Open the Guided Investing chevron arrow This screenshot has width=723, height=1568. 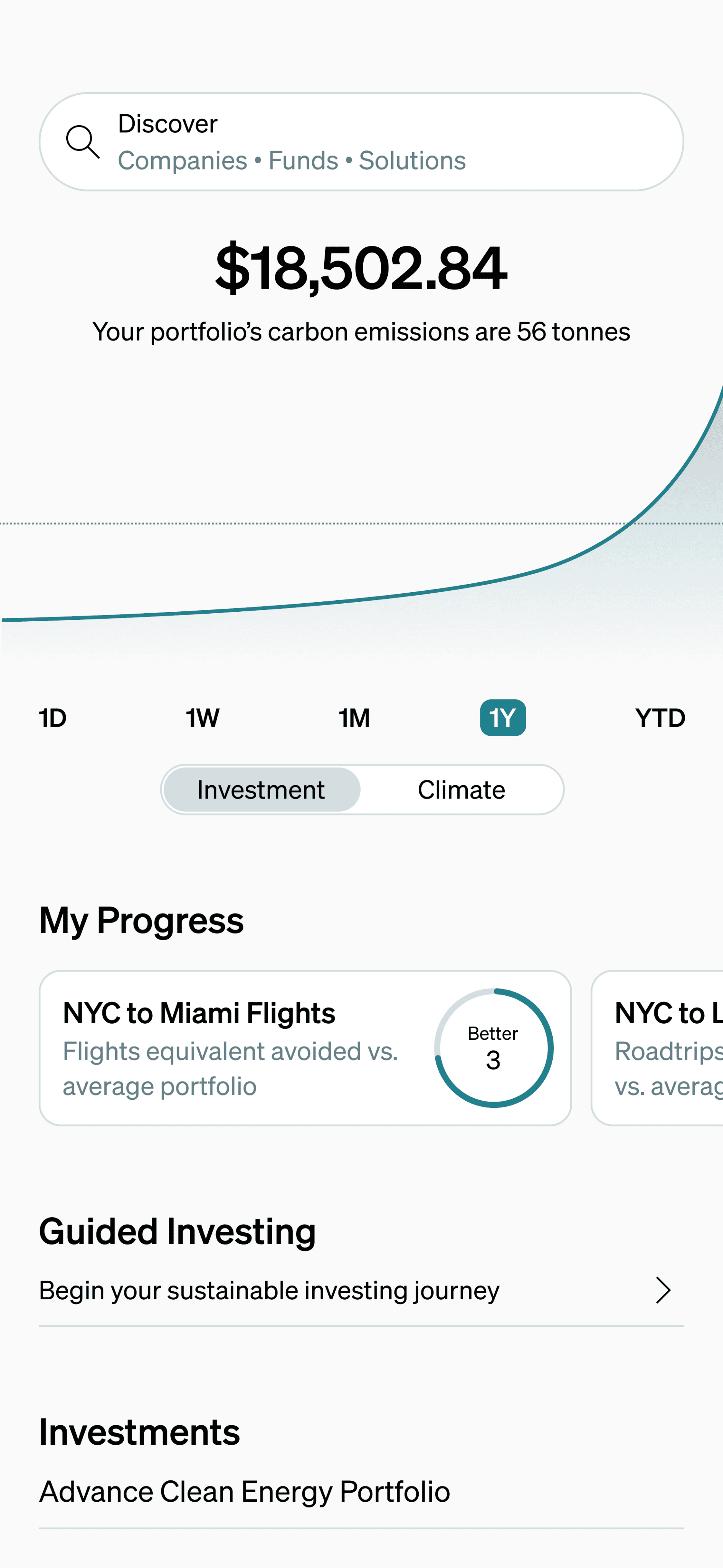coord(663,1290)
